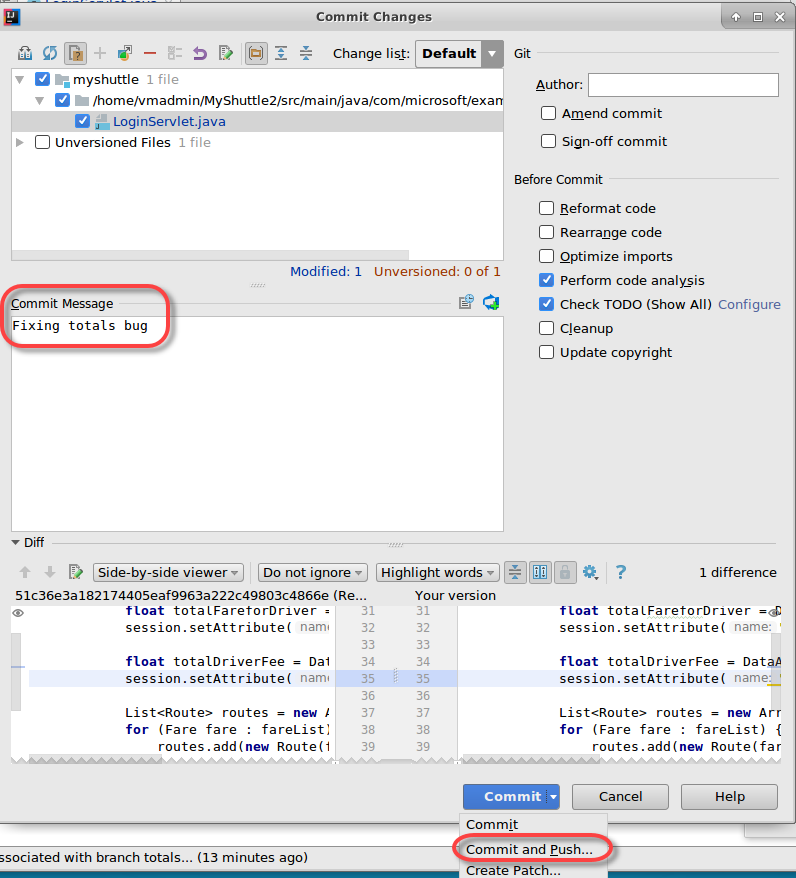Screen dimensions: 796x878
Task: Enable the Amend commit checkbox
Action: 549,113
